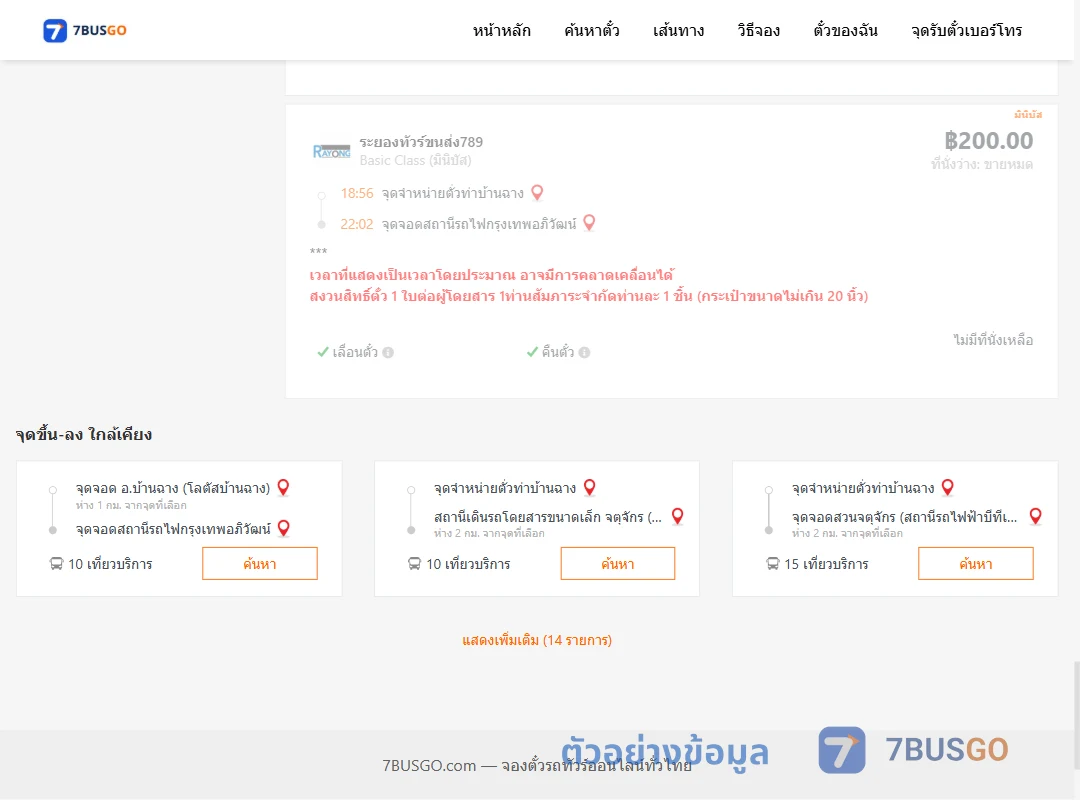
Task: Click the จุดรับตั๋วเบอร์โทร menu item
Action: coord(966,30)
